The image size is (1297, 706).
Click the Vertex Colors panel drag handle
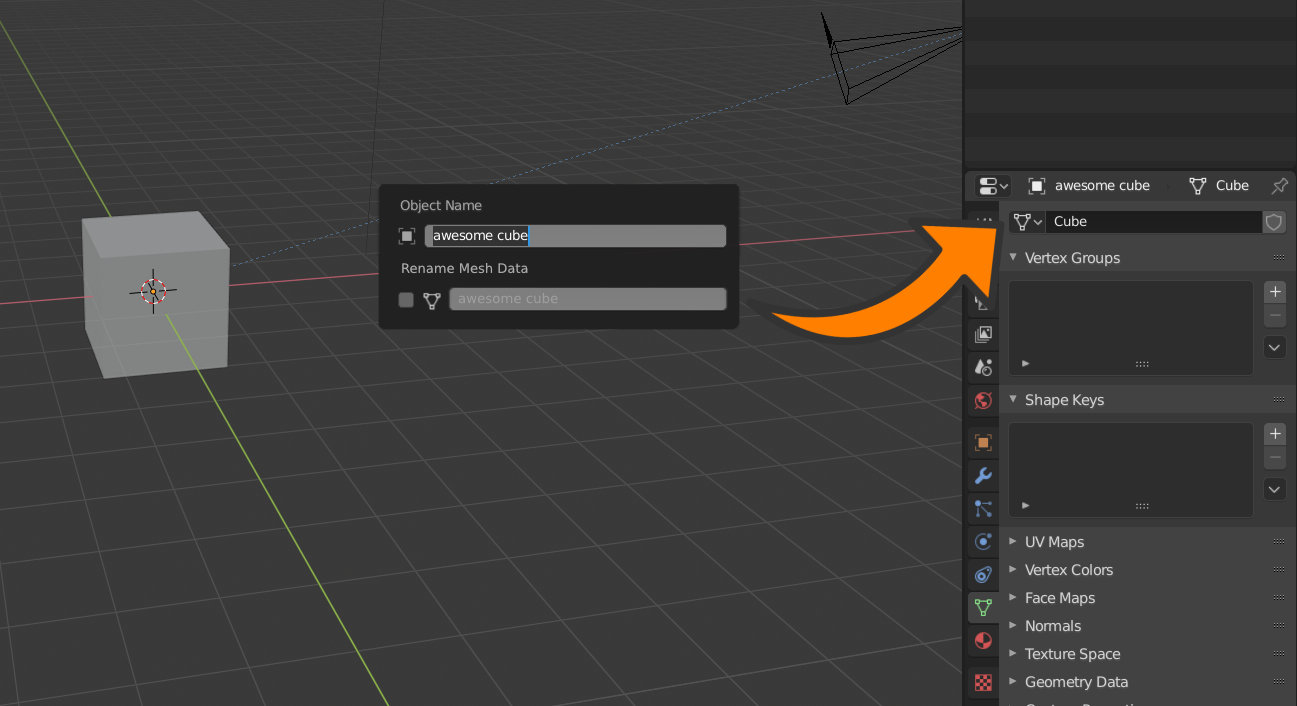[1279, 570]
